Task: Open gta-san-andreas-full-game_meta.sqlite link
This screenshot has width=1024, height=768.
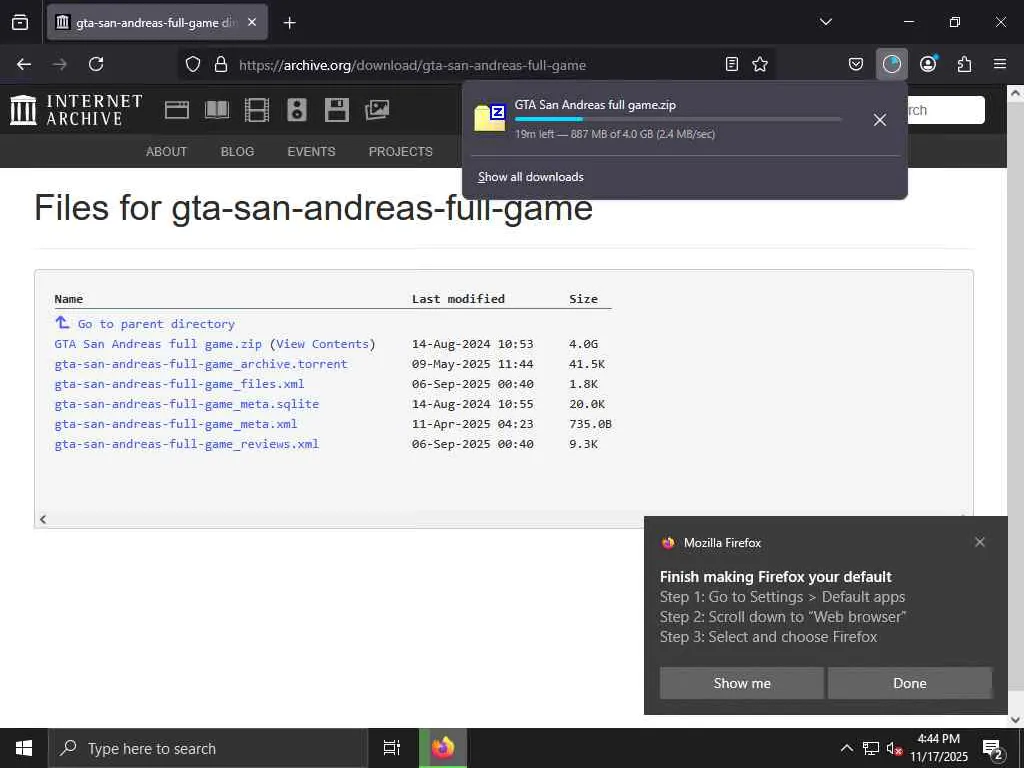Action: (x=187, y=404)
